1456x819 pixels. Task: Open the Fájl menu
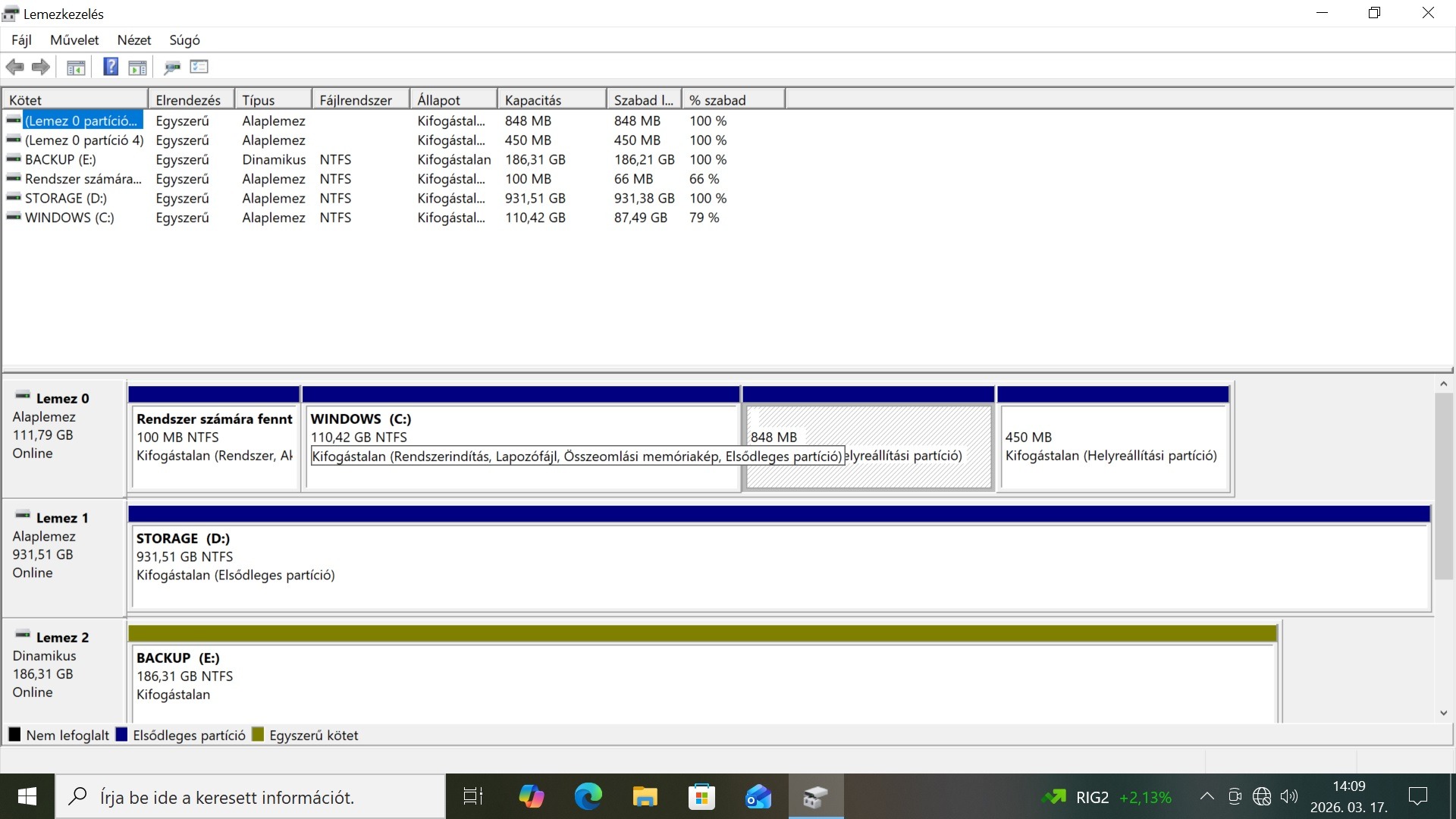(21, 40)
